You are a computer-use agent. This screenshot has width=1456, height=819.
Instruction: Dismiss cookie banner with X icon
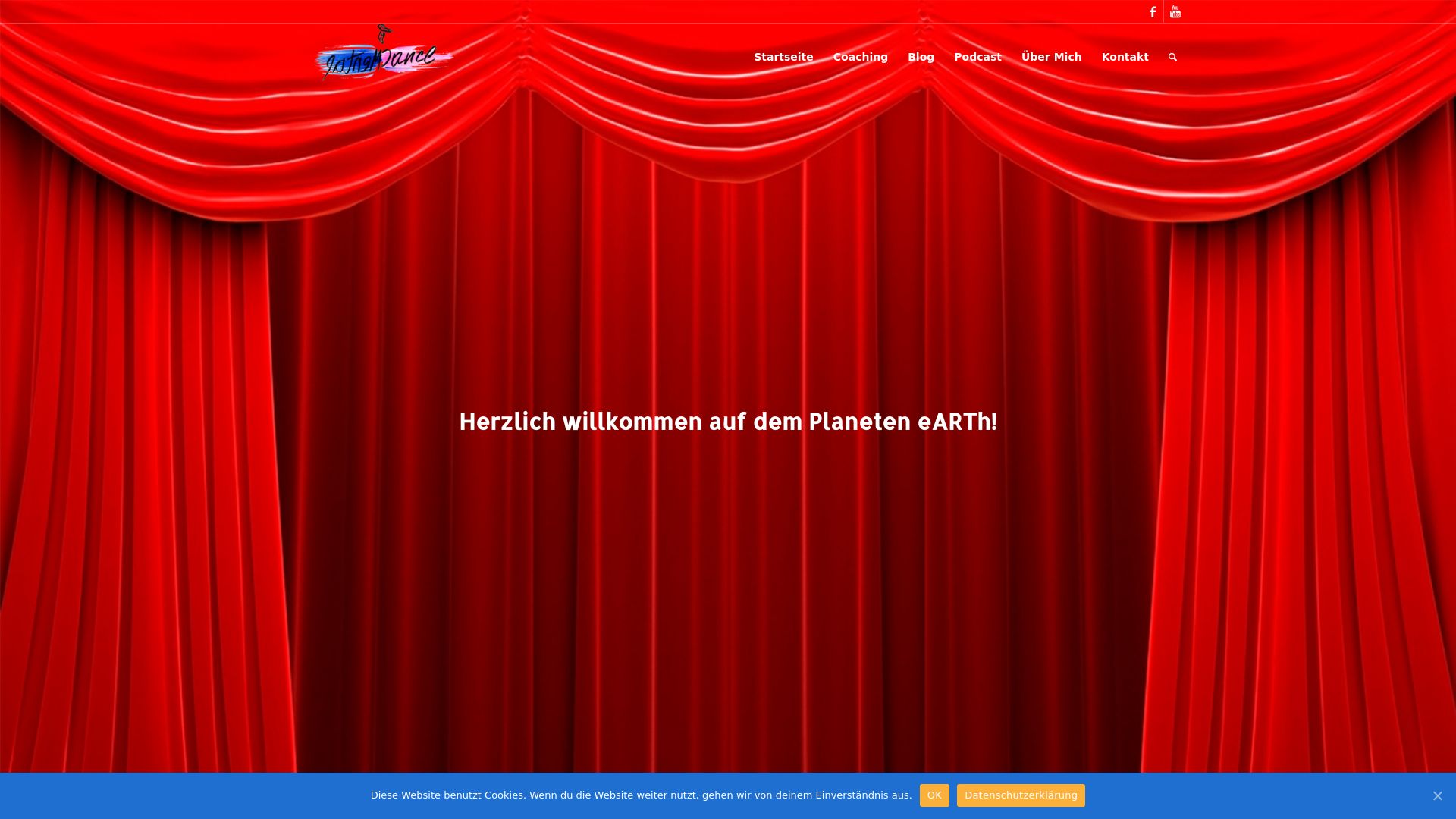(x=1437, y=795)
